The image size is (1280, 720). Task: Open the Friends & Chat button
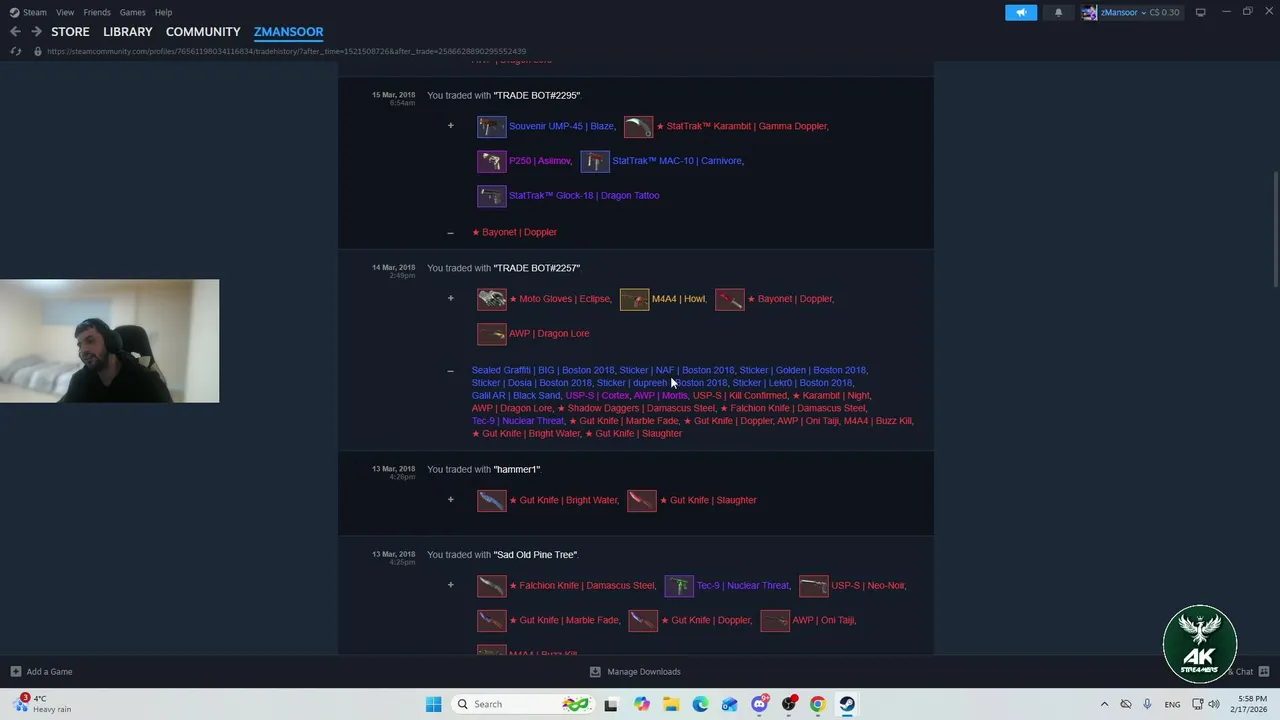[x=1248, y=672]
